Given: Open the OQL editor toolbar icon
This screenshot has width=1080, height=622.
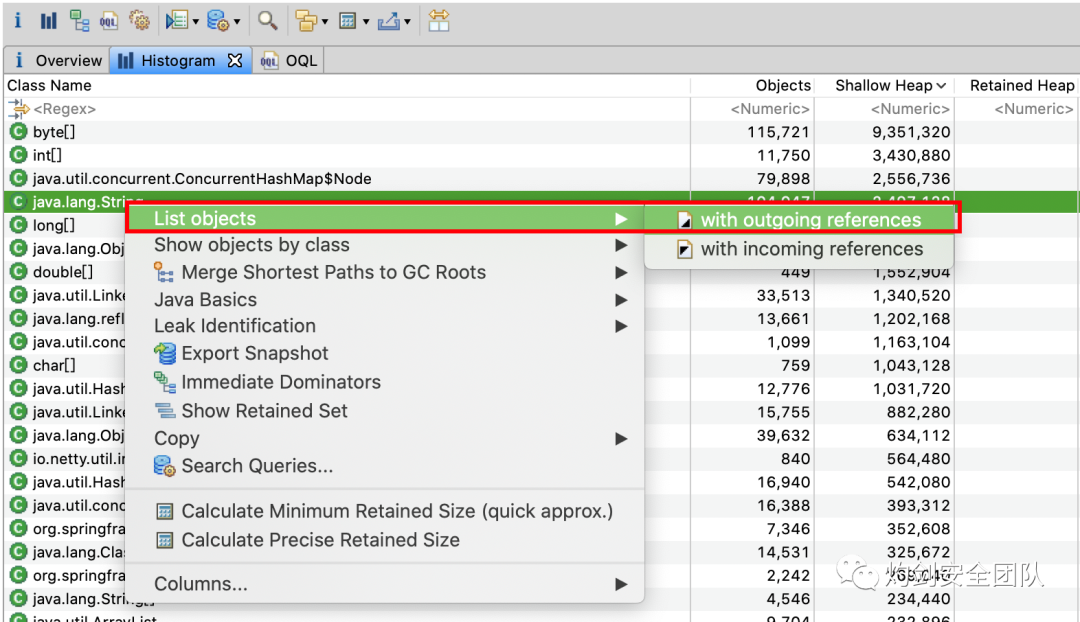Looking at the screenshot, I should [109, 21].
